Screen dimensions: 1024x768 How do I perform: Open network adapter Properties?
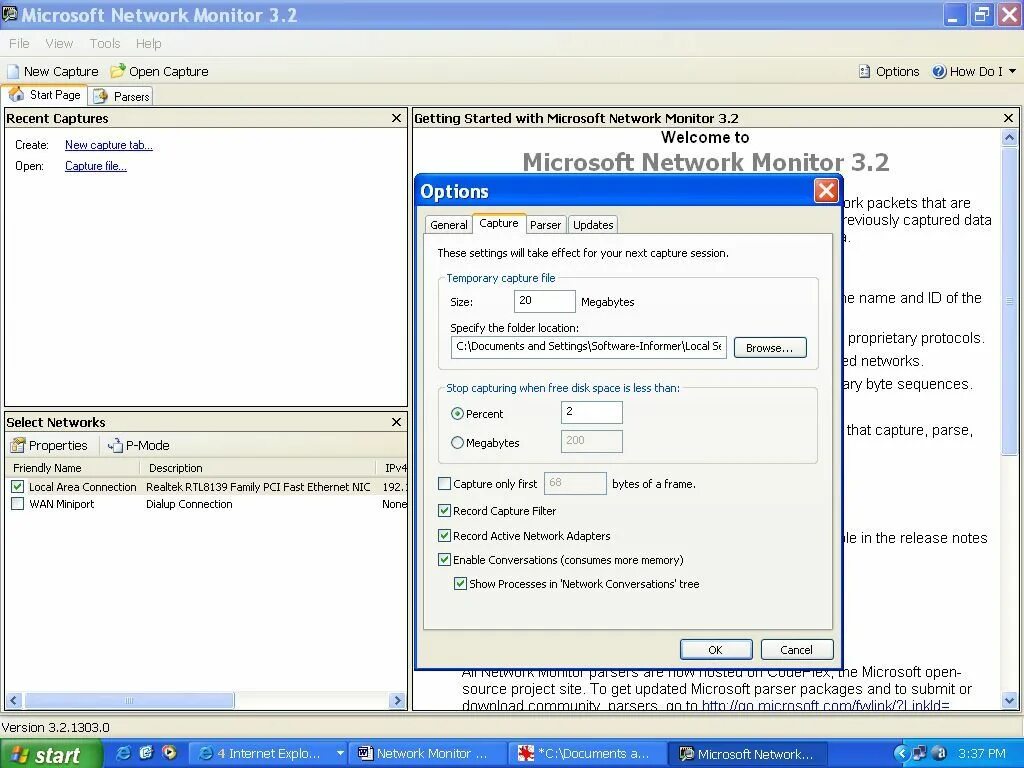pyautogui.click(x=49, y=445)
